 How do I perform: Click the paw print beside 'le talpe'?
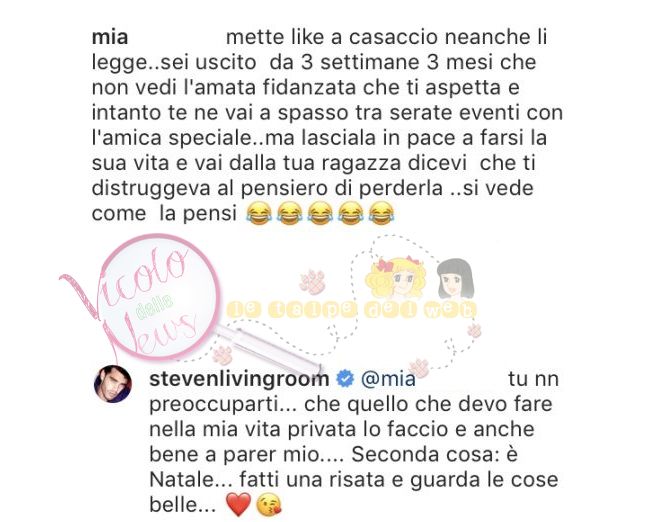[313, 281]
